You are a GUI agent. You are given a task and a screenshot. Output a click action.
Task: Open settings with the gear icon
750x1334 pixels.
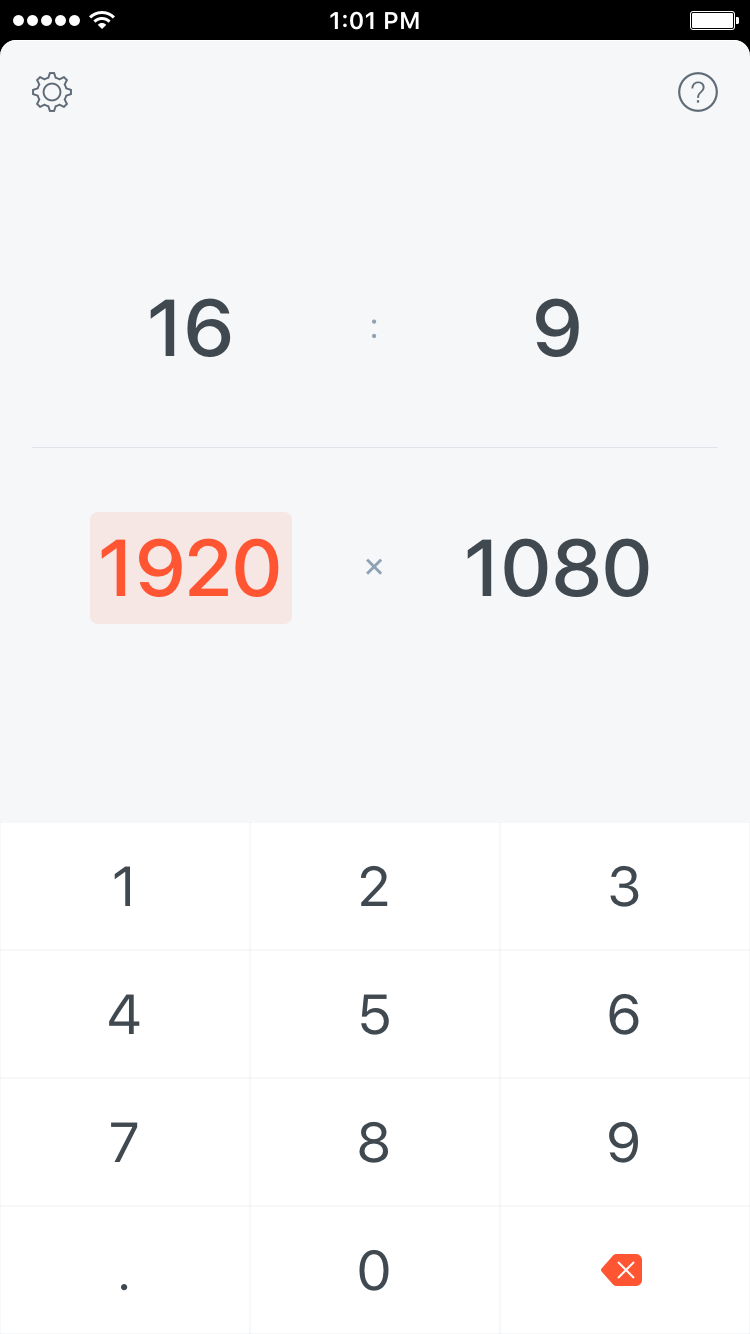pyautogui.click(x=52, y=93)
